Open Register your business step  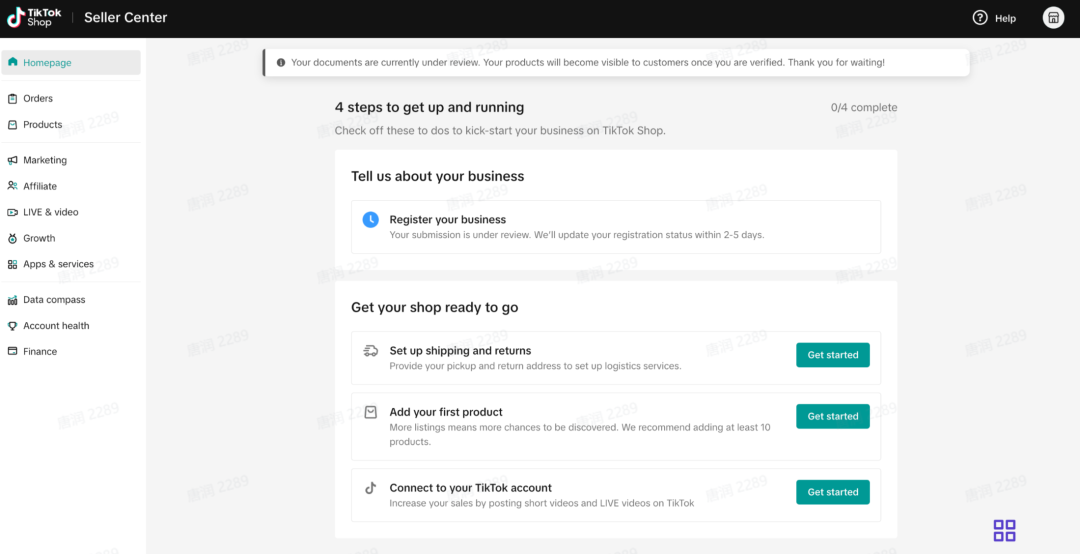447,220
